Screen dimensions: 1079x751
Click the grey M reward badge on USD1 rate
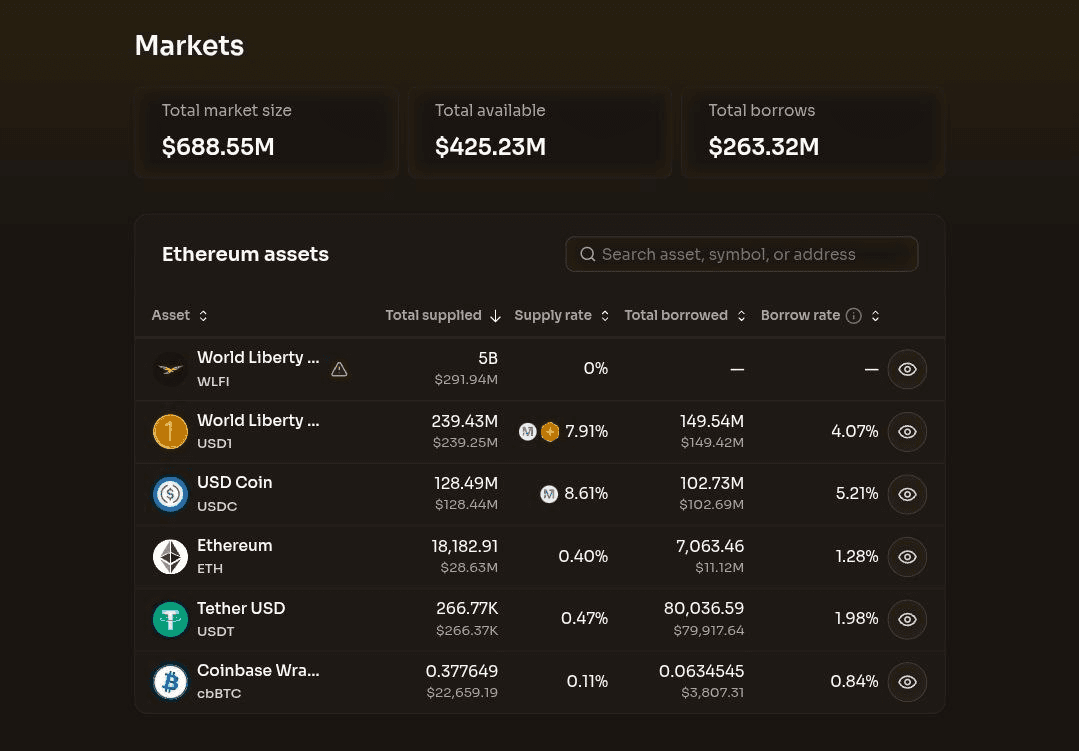tap(528, 432)
